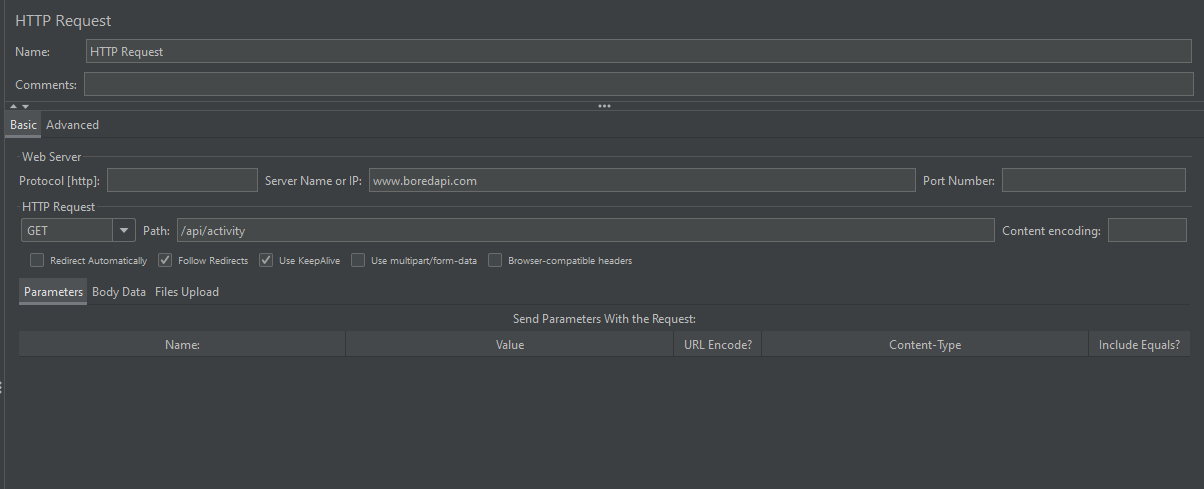Screen dimensions: 1204x489
Task: Click the URL Encode? column header
Action: tap(718, 344)
